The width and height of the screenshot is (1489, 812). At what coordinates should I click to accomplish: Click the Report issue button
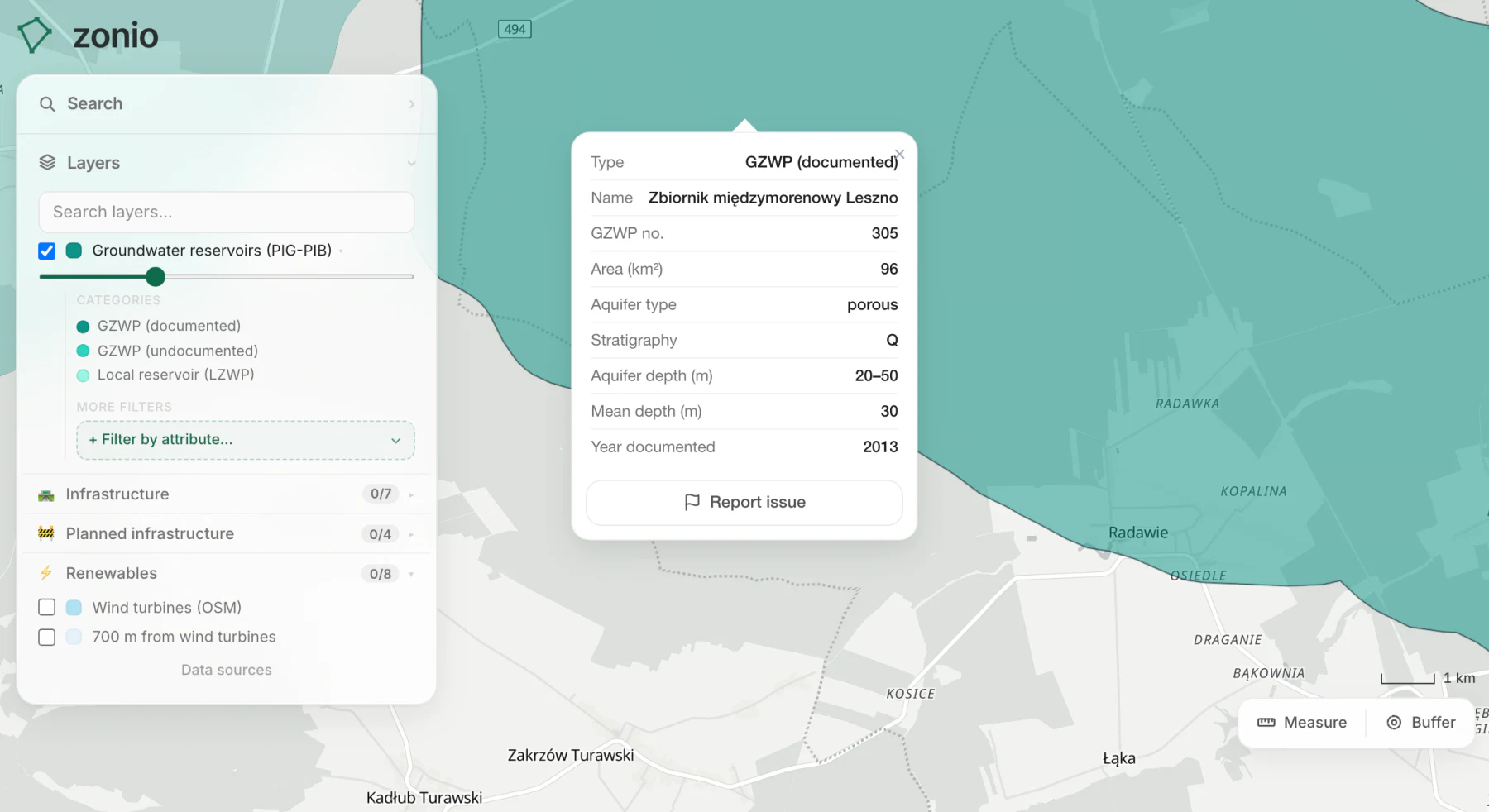click(744, 503)
